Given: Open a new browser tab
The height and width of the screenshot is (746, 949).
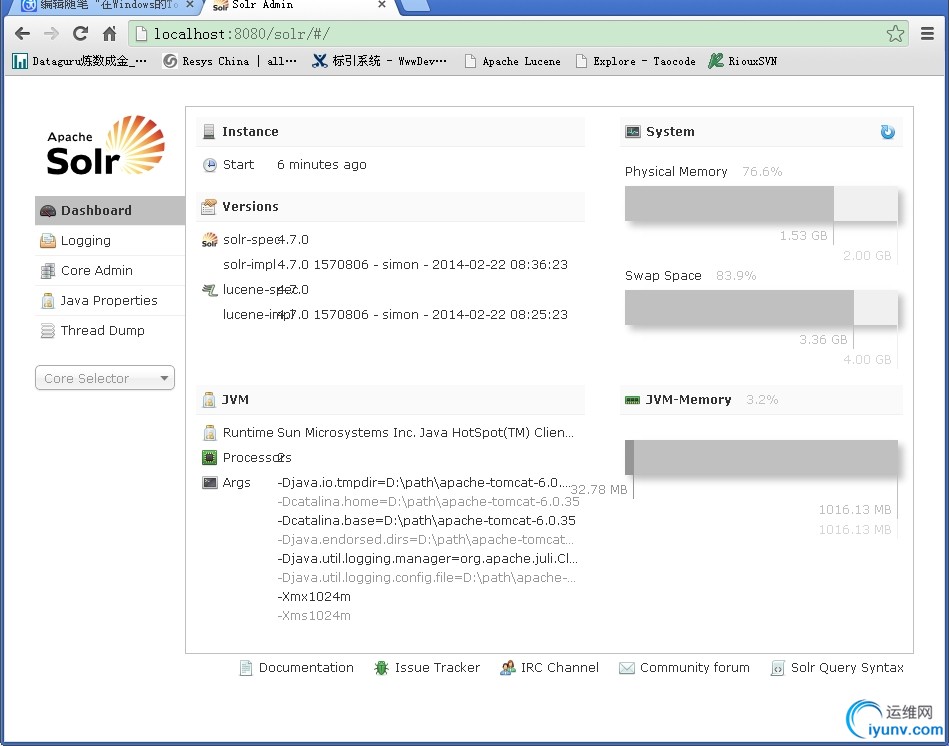Looking at the screenshot, I should [415, 5].
